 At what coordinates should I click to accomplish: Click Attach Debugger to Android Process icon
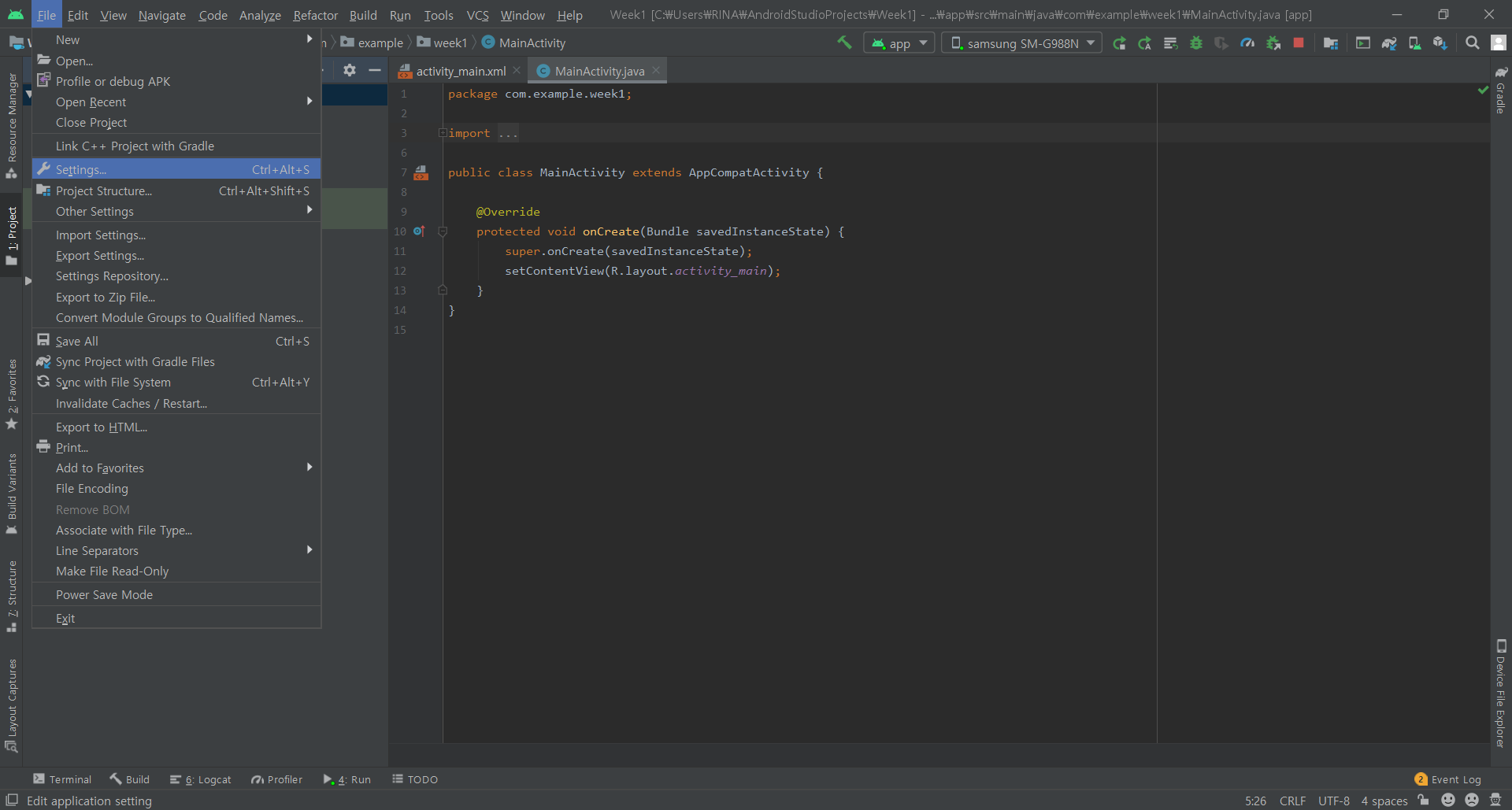pyautogui.click(x=1273, y=43)
